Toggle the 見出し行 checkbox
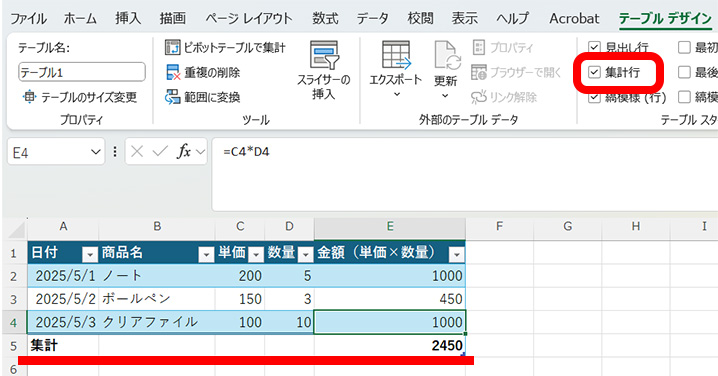 (x=594, y=47)
